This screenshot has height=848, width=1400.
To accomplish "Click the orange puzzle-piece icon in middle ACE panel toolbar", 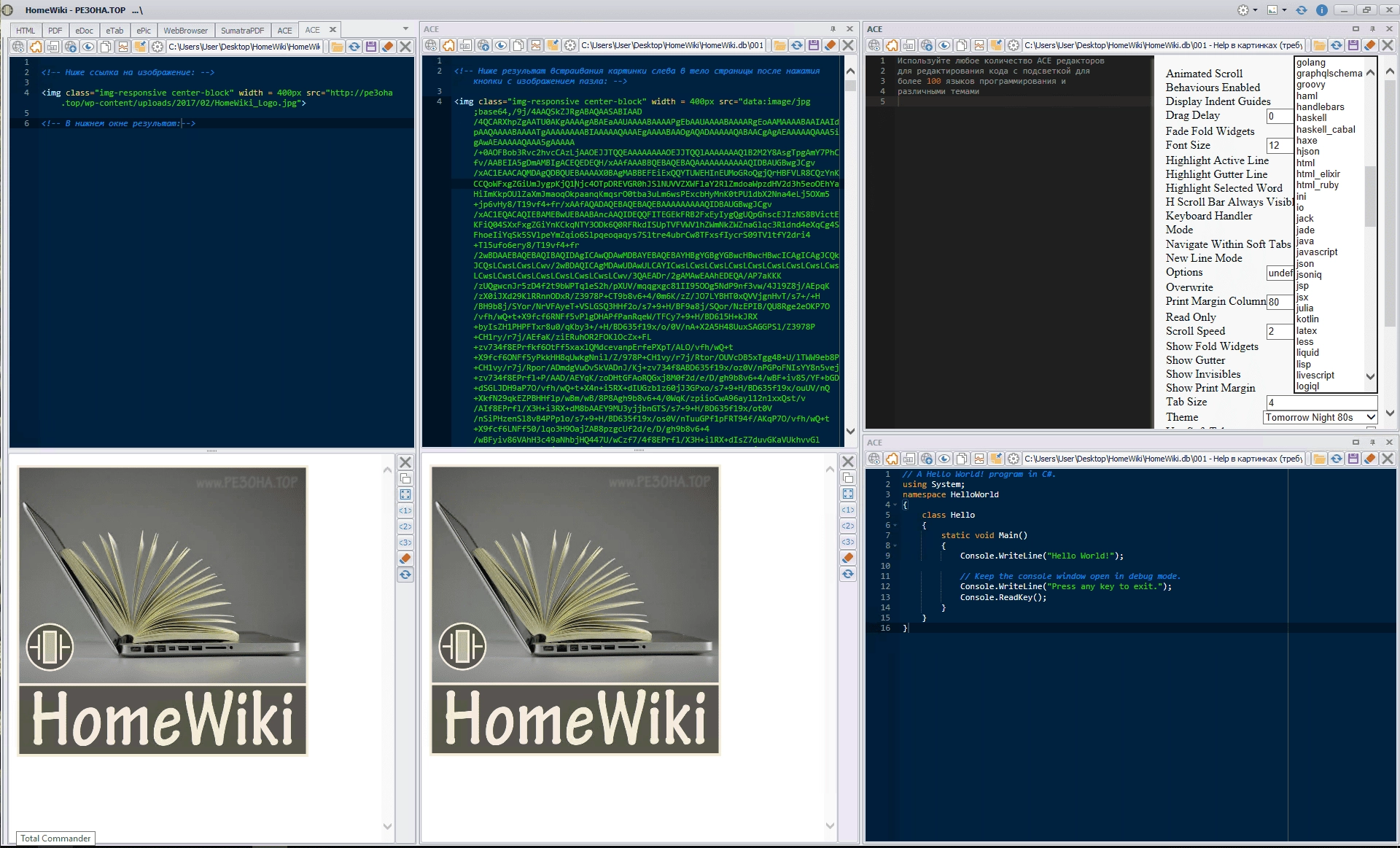I will (448, 45).
